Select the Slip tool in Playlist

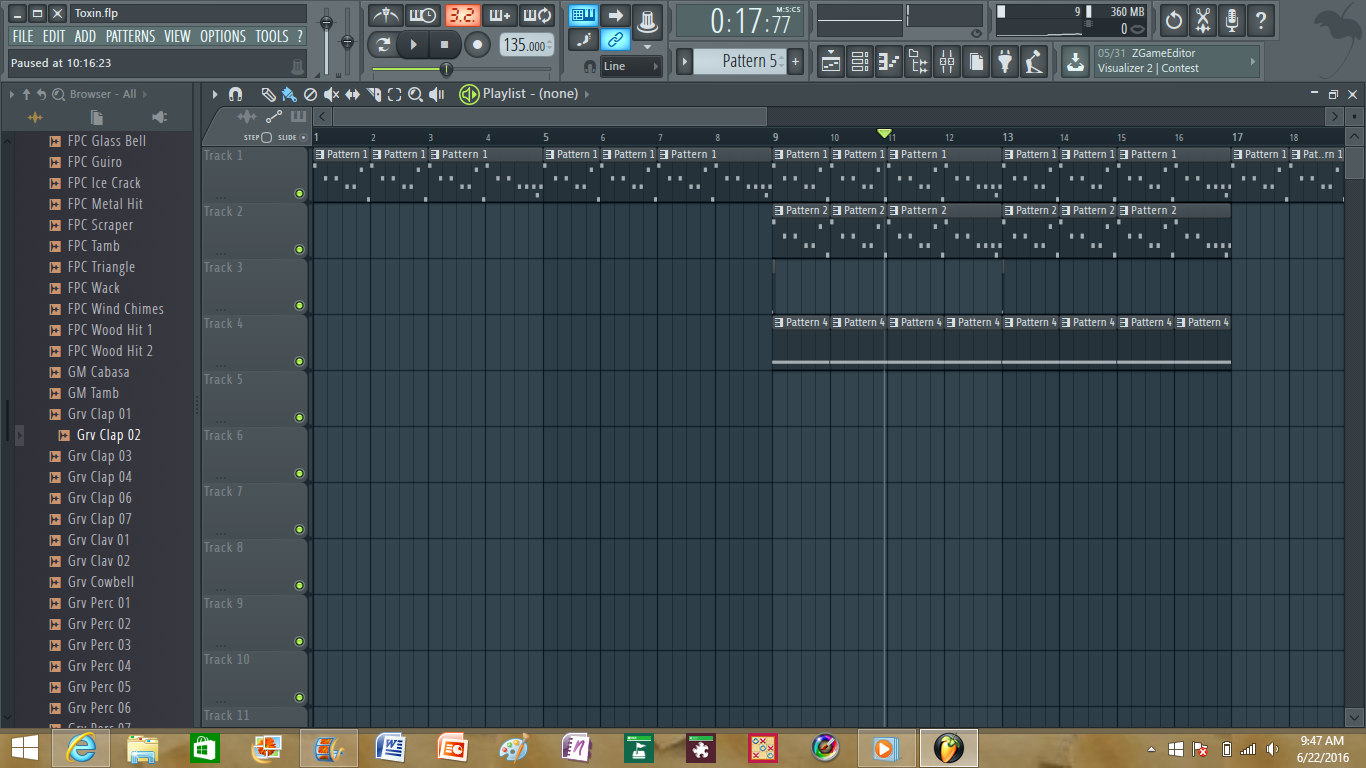(352, 94)
